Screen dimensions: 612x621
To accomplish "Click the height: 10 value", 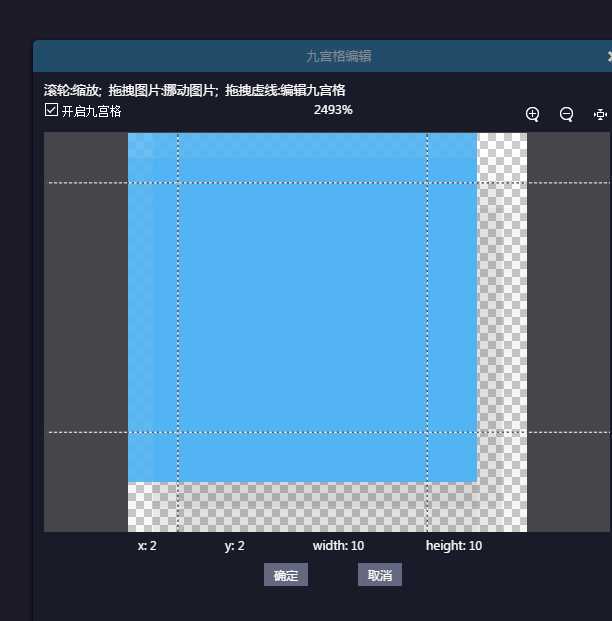I will point(454,546).
